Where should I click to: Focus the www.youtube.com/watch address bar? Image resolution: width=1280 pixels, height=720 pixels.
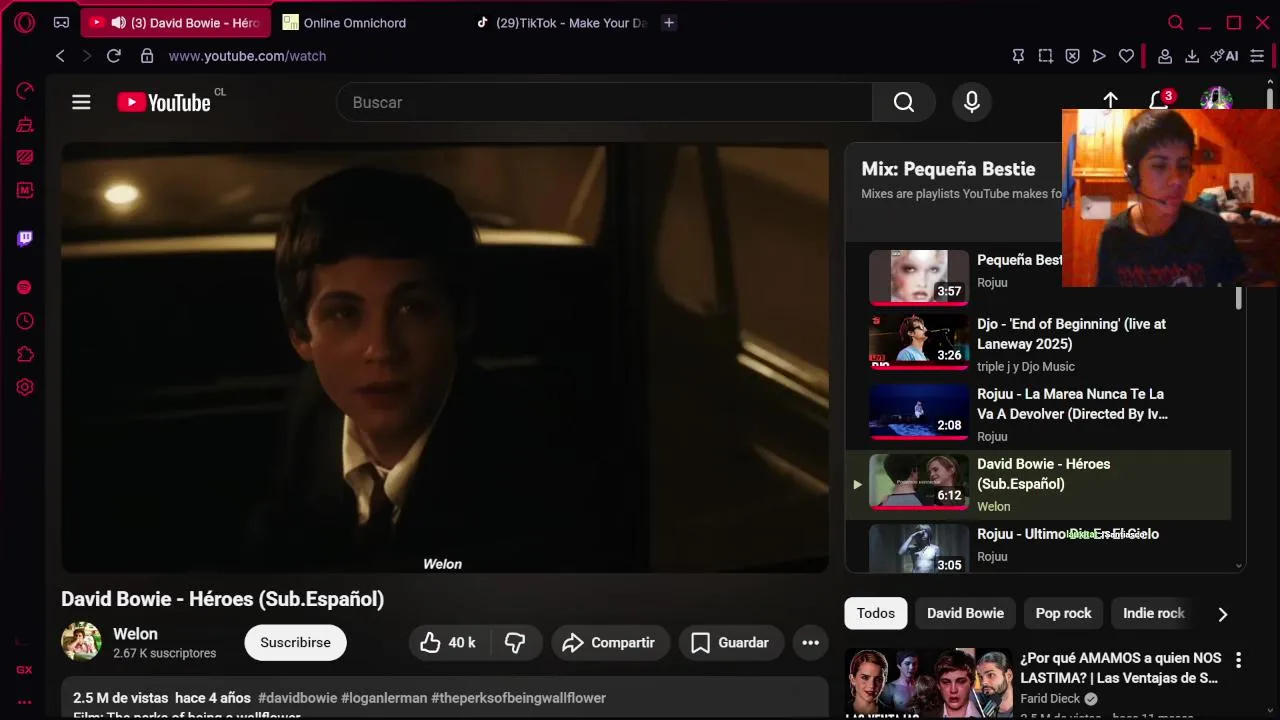tap(247, 56)
